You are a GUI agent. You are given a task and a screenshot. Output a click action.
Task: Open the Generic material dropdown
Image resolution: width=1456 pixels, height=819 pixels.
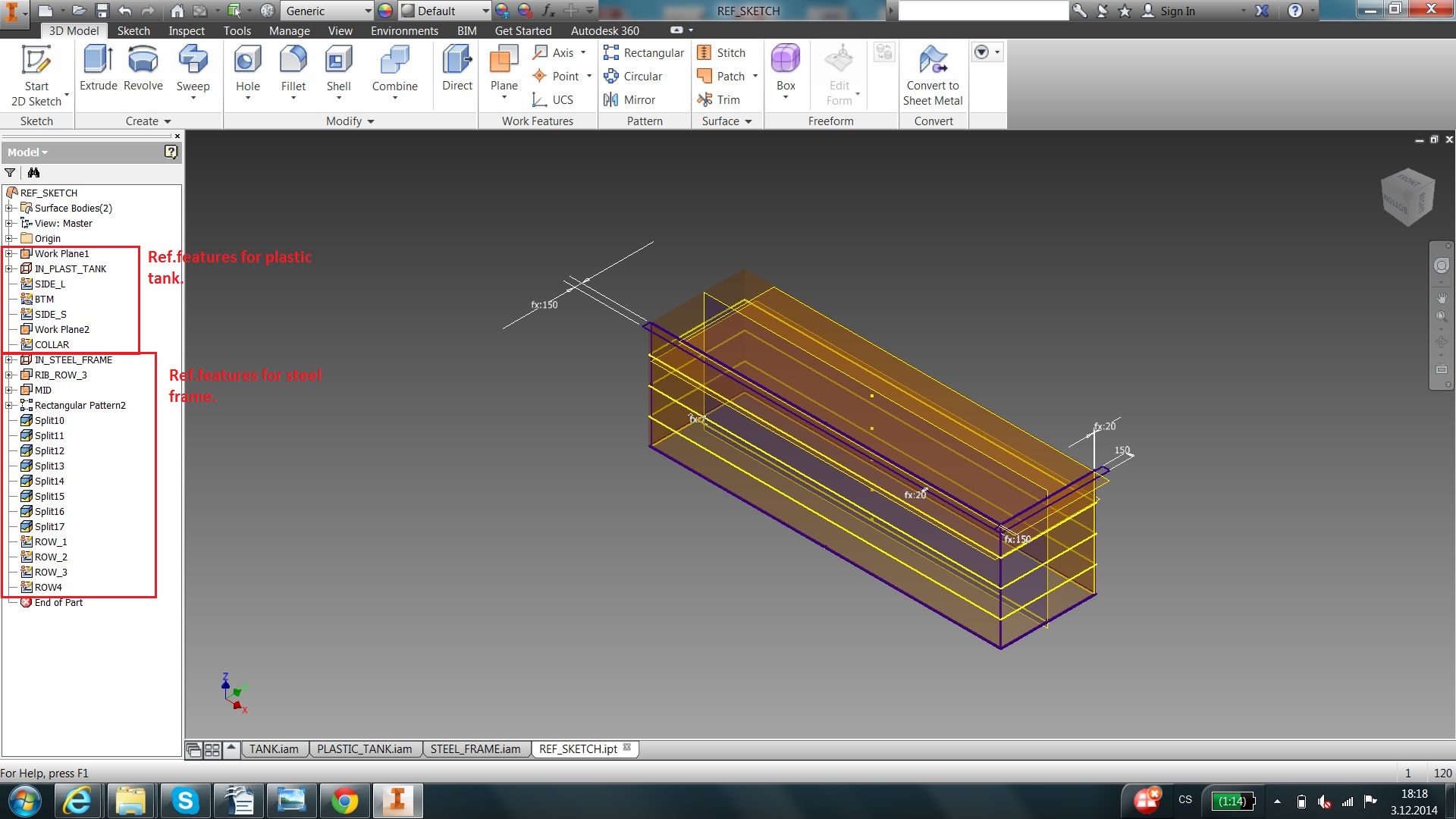368,11
